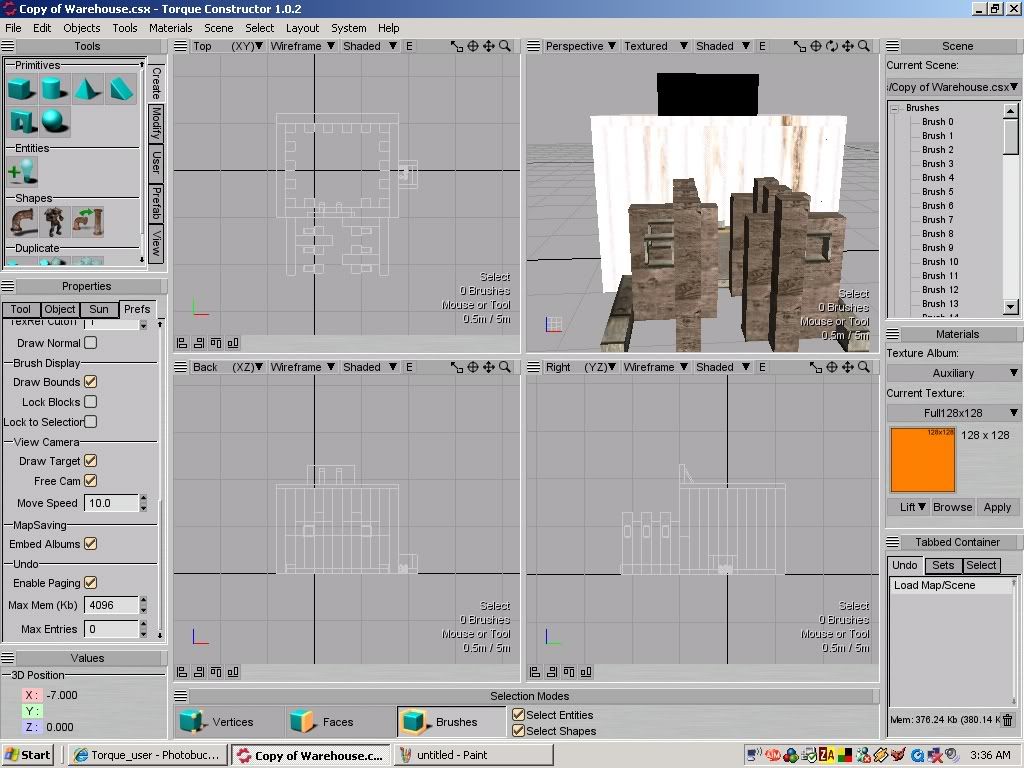Image resolution: width=1024 pixels, height=768 pixels.
Task: Click the orange current texture swatch
Action: pos(922,460)
